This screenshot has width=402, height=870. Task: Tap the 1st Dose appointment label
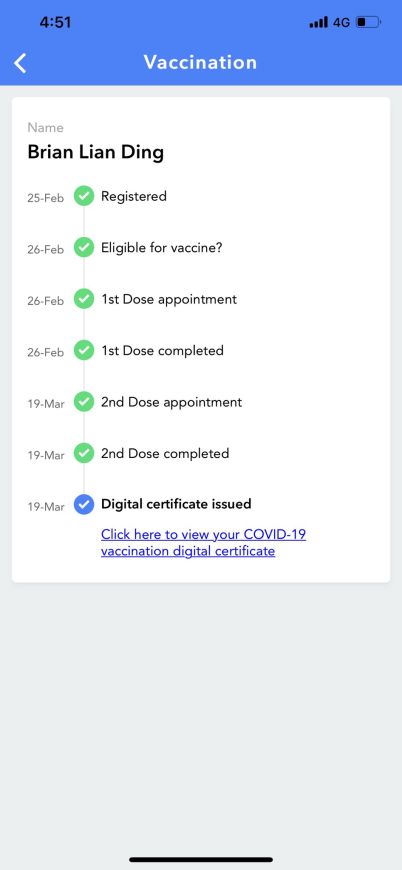tap(169, 300)
